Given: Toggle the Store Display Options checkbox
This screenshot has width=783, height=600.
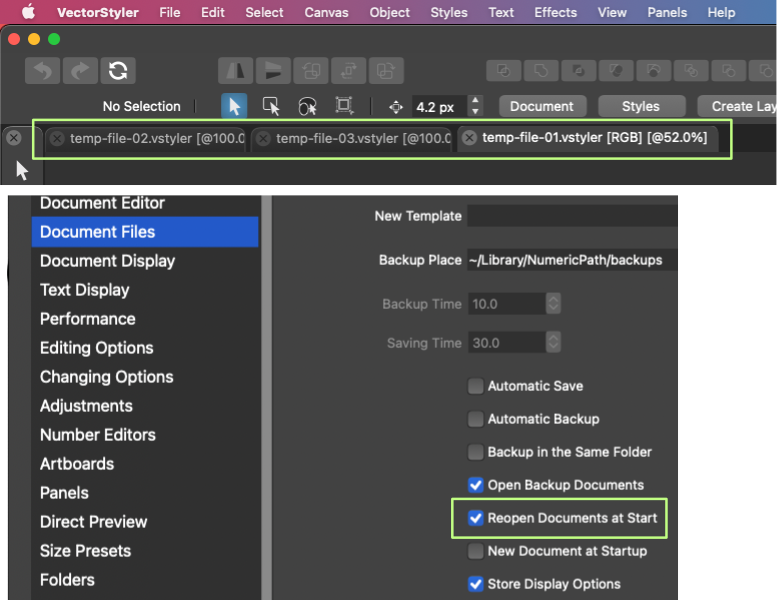Looking at the screenshot, I should click(476, 584).
